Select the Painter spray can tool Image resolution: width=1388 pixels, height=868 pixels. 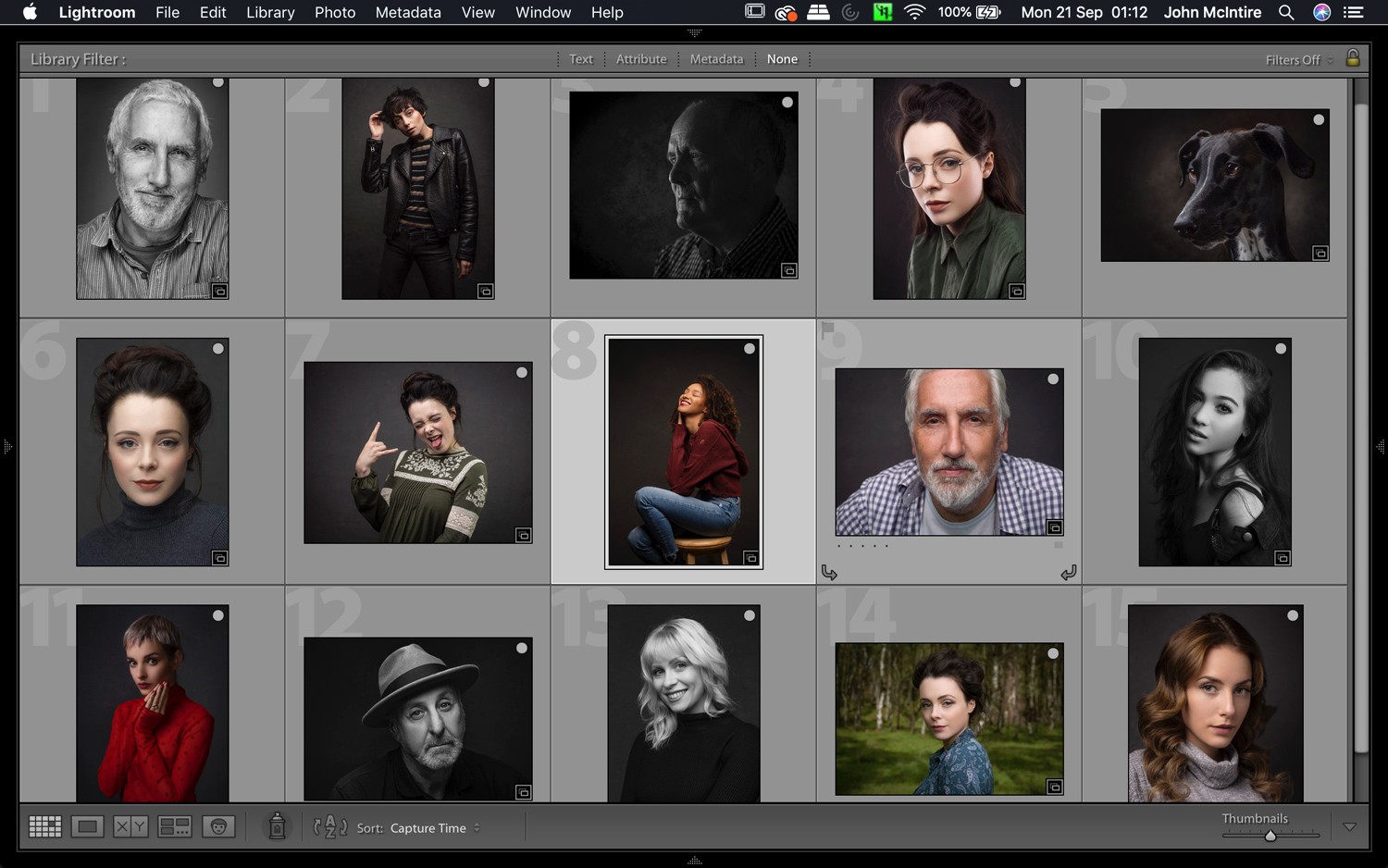point(278,826)
